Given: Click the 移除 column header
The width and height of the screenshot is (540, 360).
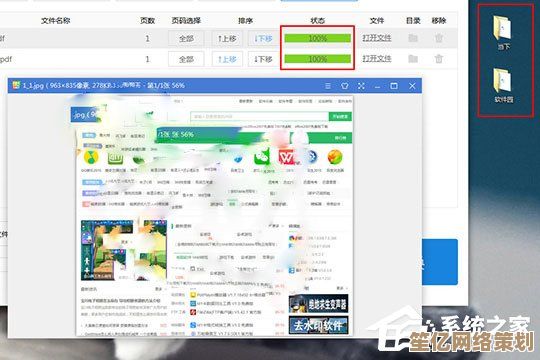Looking at the screenshot, I should tap(439, 21).
